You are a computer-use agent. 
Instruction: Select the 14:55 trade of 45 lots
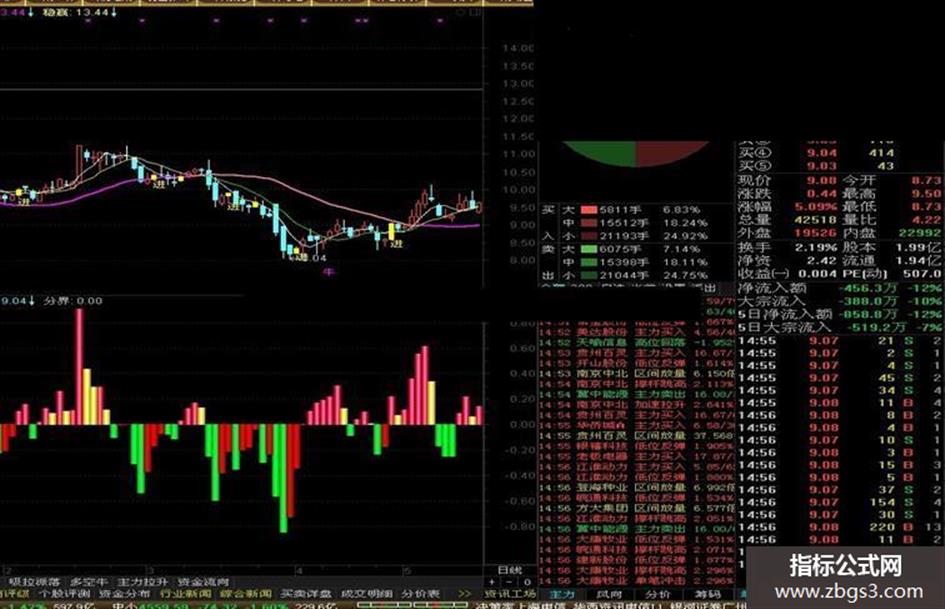click(x=840, y=378)
